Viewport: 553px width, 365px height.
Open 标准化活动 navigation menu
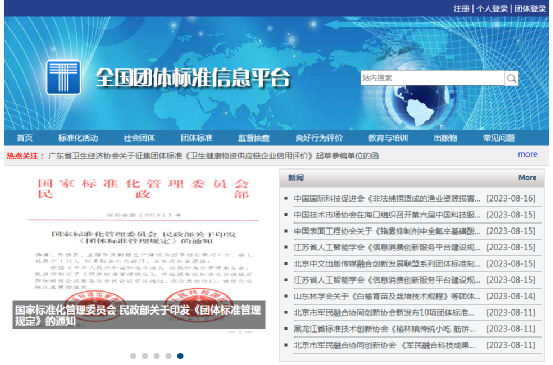(78, 138)
